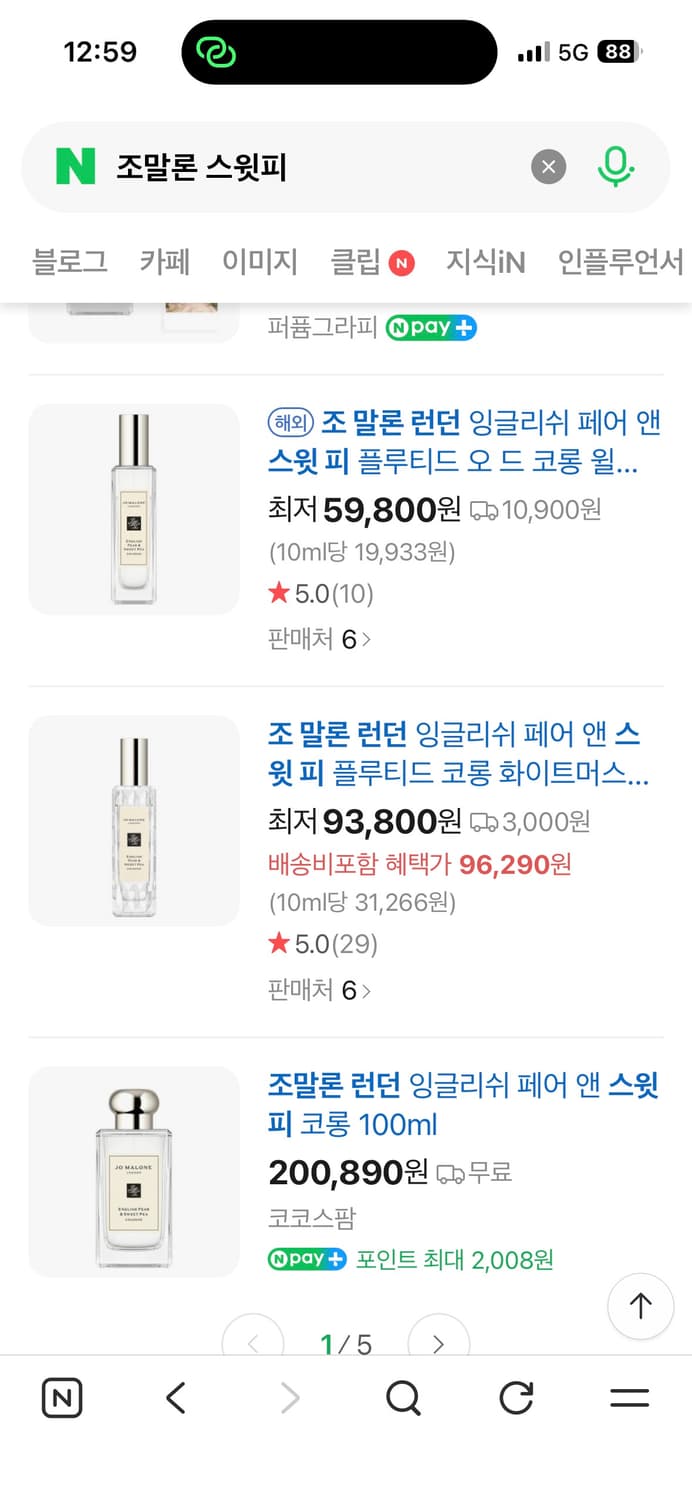This screenshot has width=692, height=1500.
Task: Select the 지식iN menu item
Action: click(x=486, y=260)
